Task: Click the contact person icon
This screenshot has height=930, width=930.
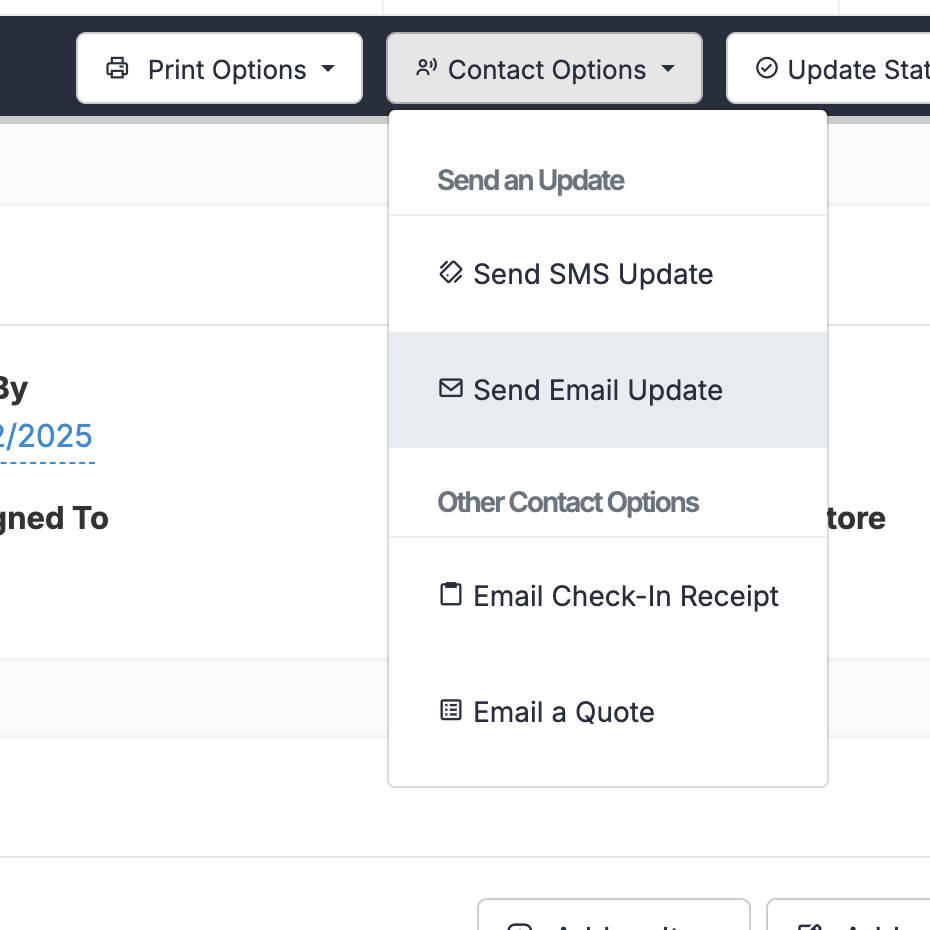Action: pyautogui.click(x=427, y=69)
